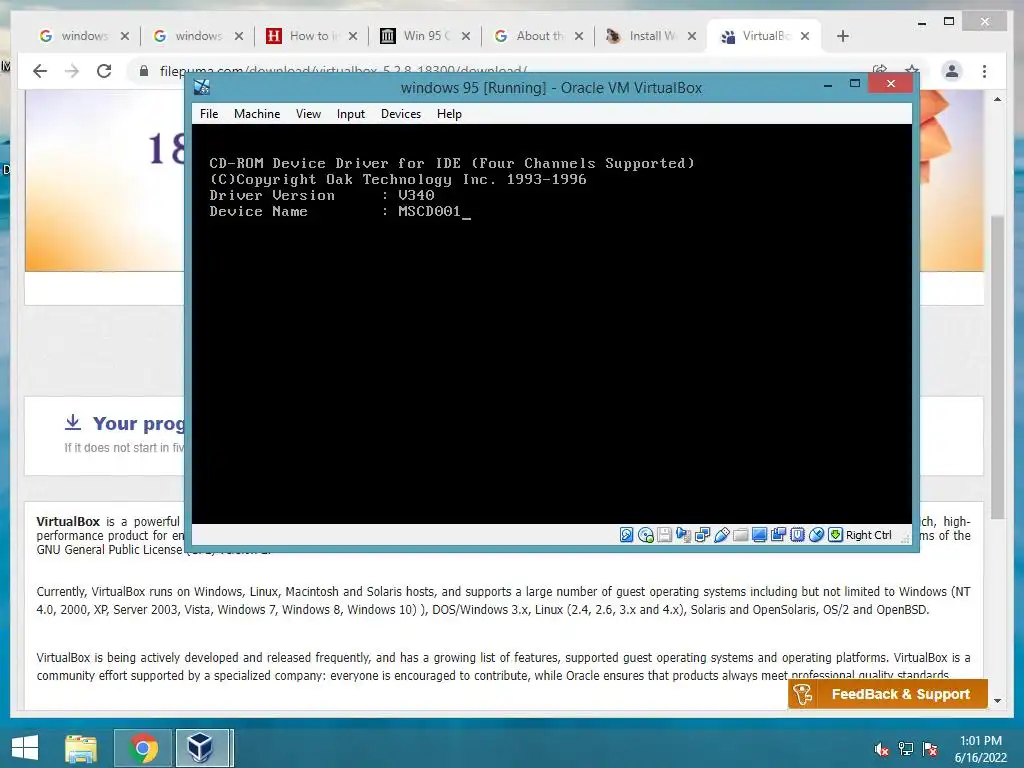Image resolution: width=1024 pixels, height=768 pixels.
Task: Close the active VirtualBox Chrome tab
Action: 805,36
